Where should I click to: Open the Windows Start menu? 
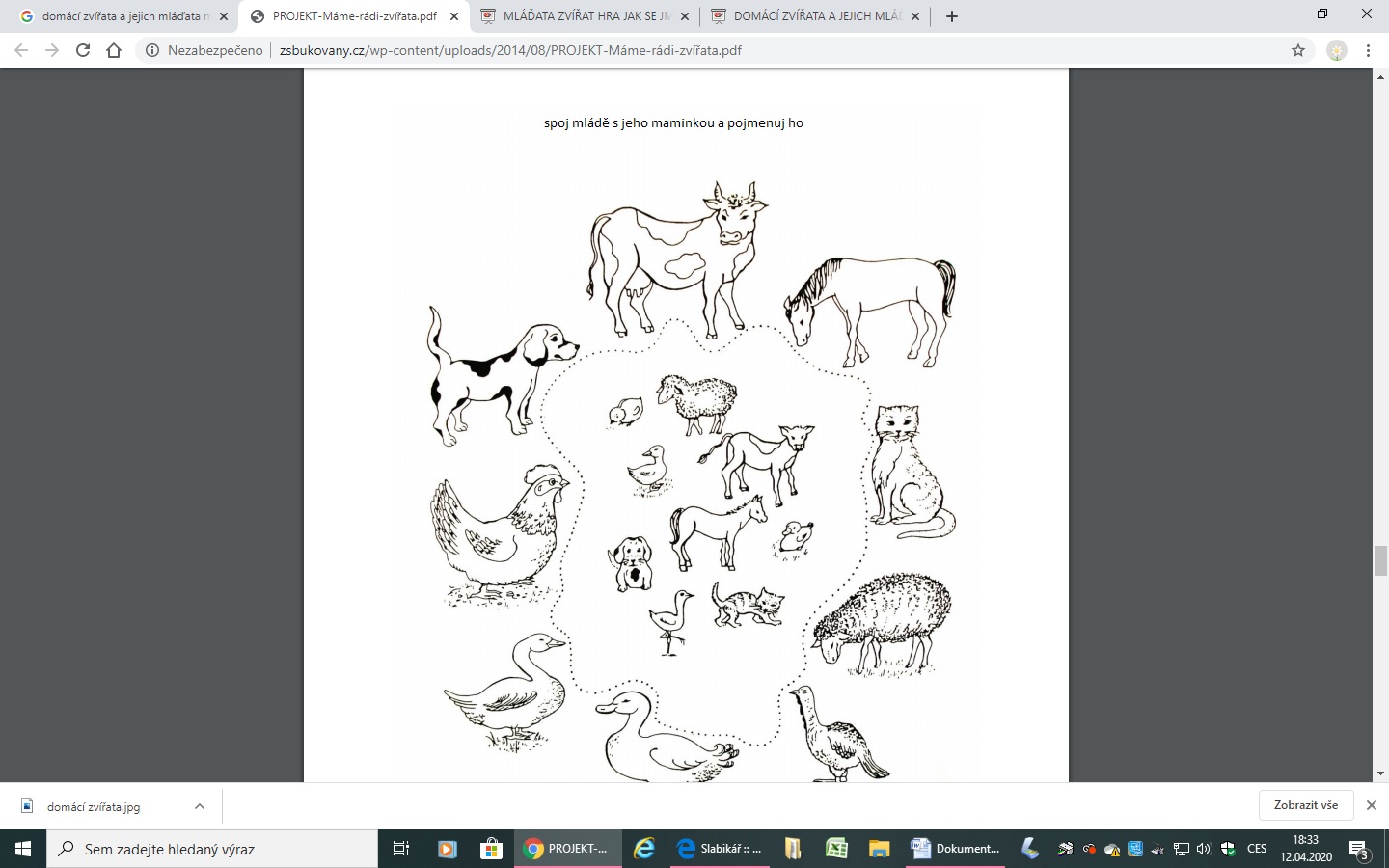point(23,849)
